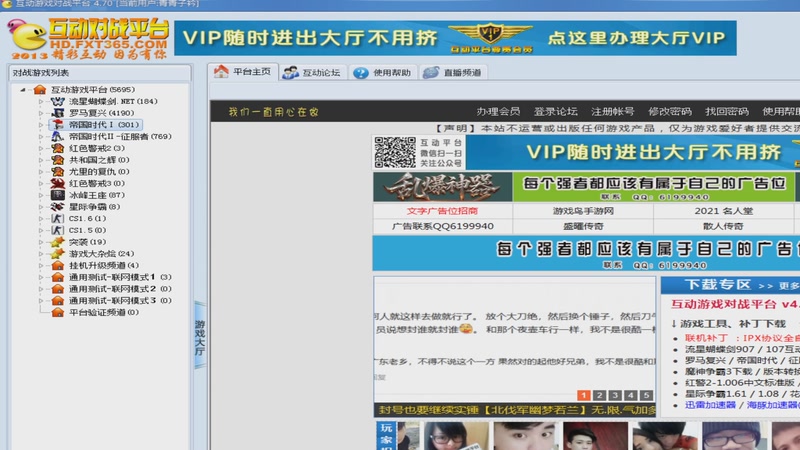Screen dimensions: 800x450
Task: Open the 联机补丁 IPX download link
Action: point(742,338)
